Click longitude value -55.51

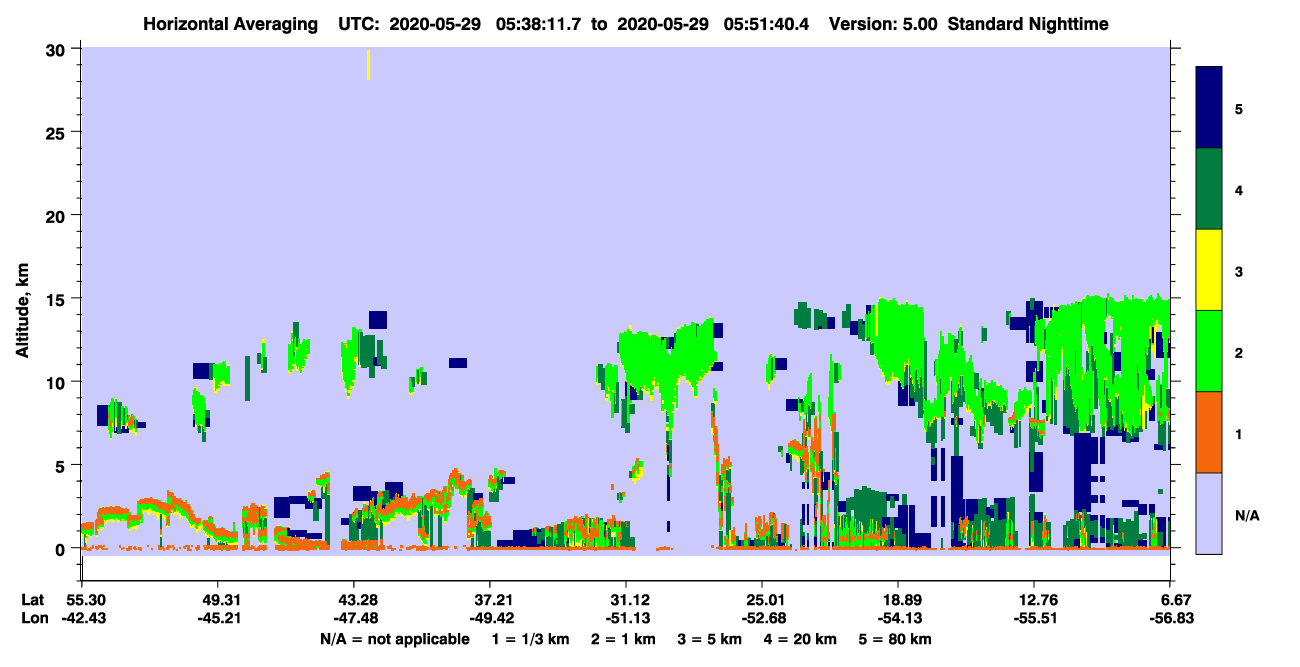tap(1034, 619)
